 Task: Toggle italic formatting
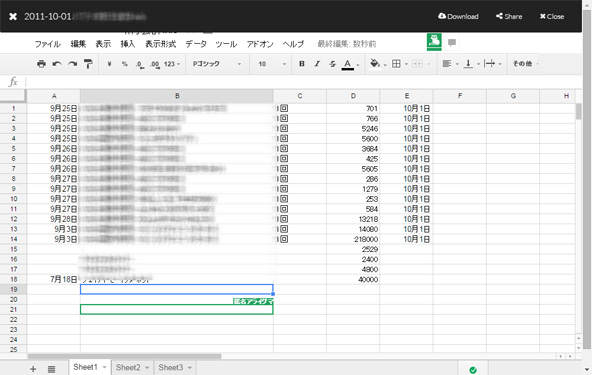click(317, 64)
